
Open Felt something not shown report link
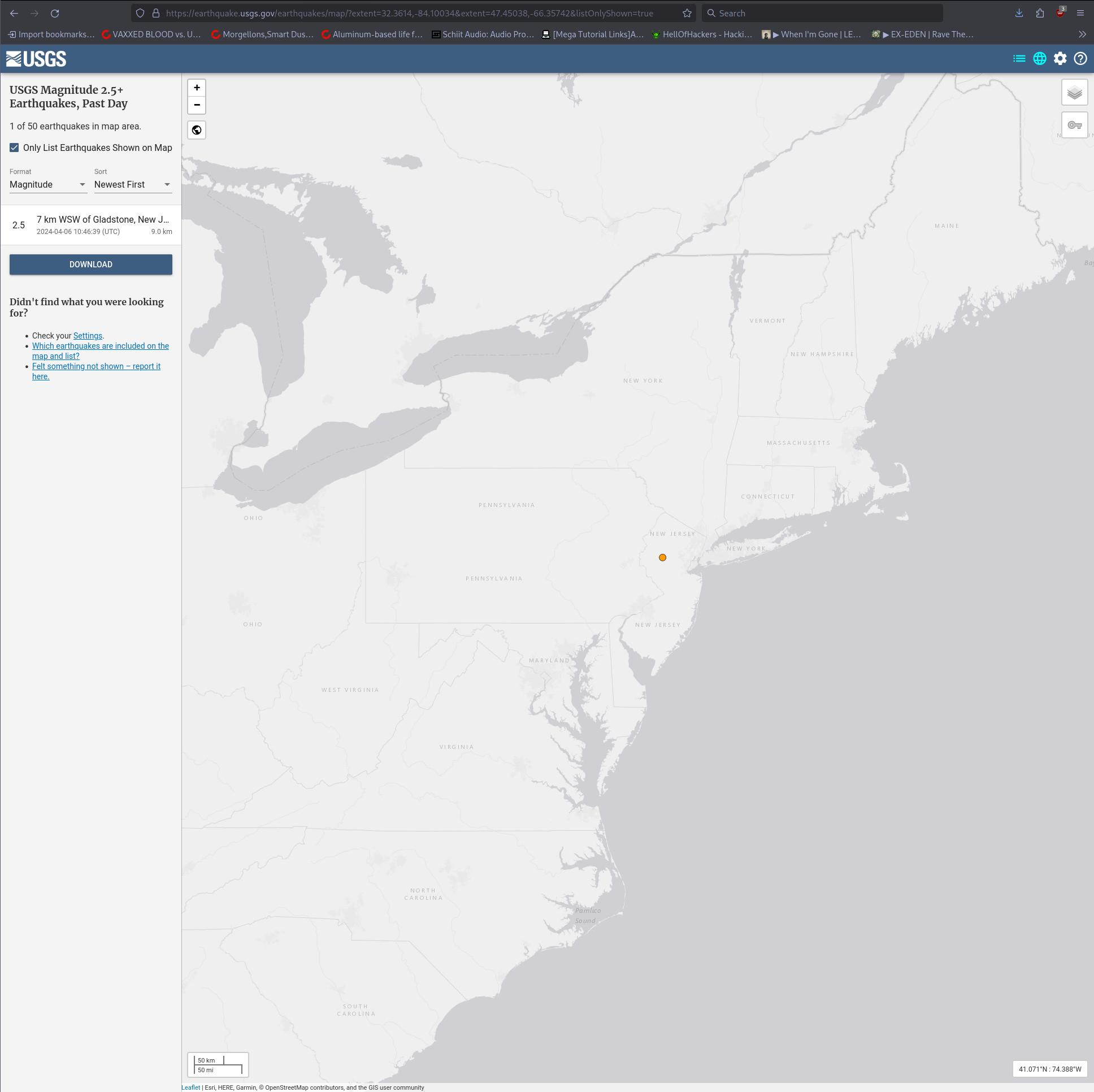[x=96, y=371]
